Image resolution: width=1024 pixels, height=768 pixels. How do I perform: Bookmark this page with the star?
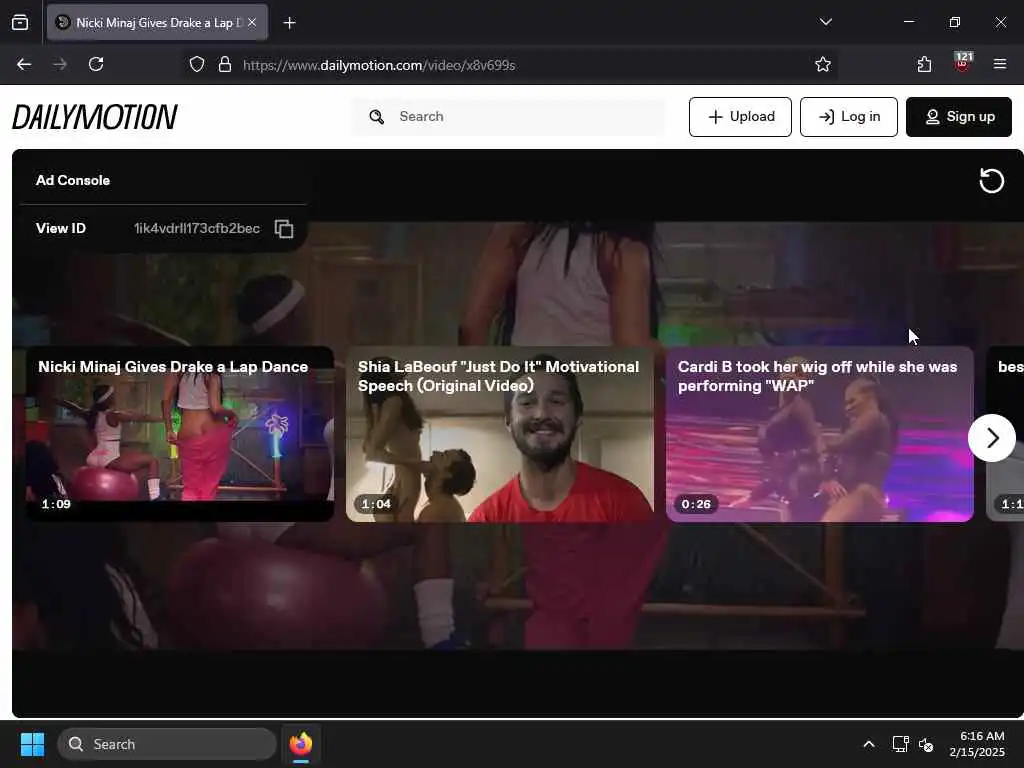(x=823, y=64)
